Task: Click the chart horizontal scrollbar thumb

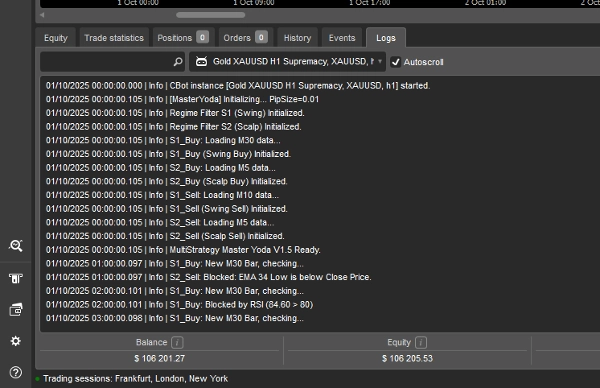Action: [x=210, y=15]
